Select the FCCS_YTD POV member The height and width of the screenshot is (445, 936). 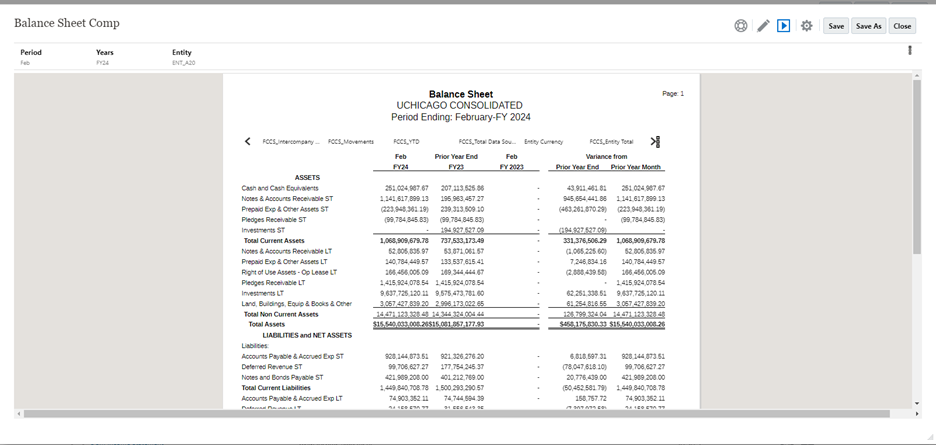(405, 142)
